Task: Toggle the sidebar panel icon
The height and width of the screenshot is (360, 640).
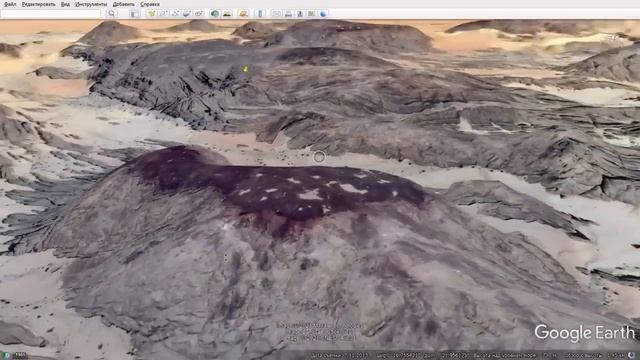Action: 134,13
